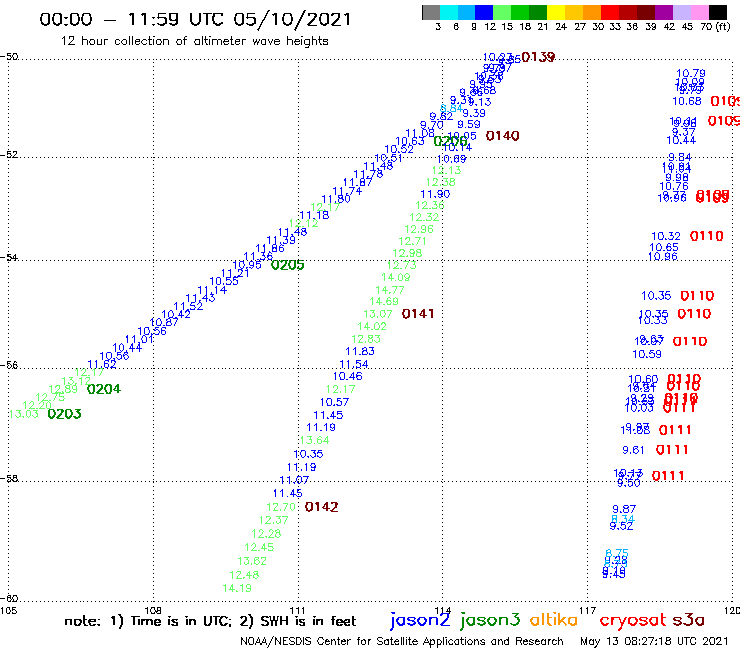Viewport: 740px width, 650px height.
Task: Click the cryosat satellite legend label
Action: tap(633, 621)
